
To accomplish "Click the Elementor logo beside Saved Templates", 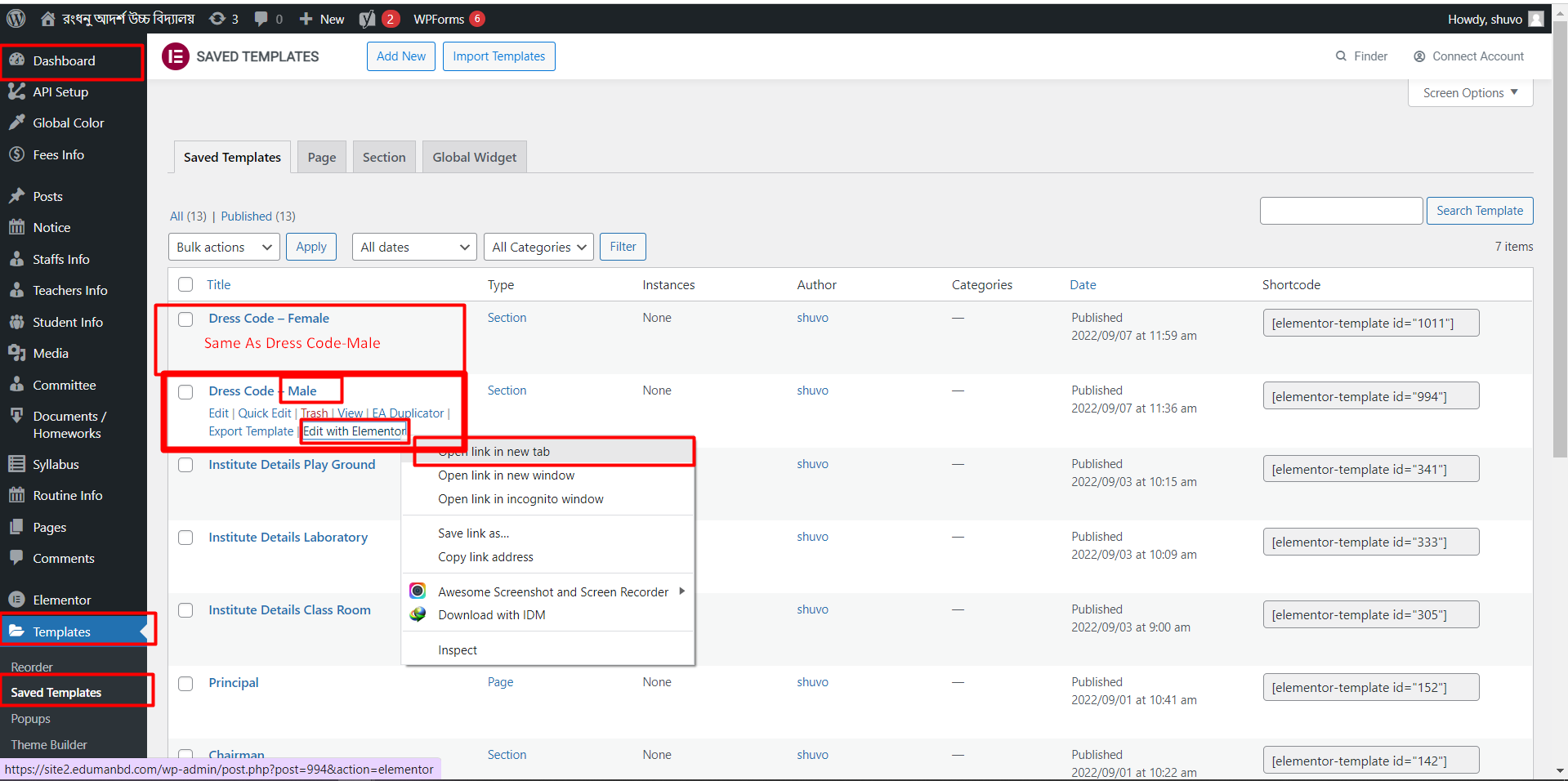I will (x=175, y=56).
